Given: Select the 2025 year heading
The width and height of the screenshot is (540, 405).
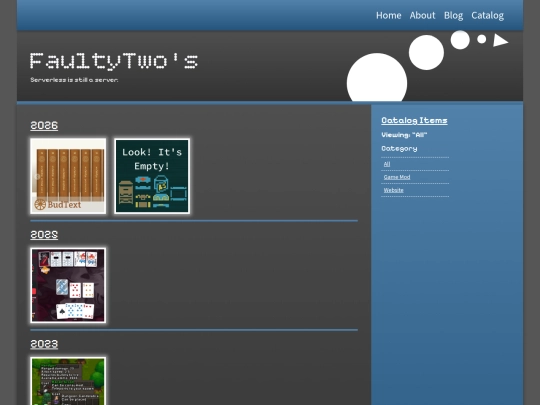Looking at the screenshot, I should [x=44, y=235].
